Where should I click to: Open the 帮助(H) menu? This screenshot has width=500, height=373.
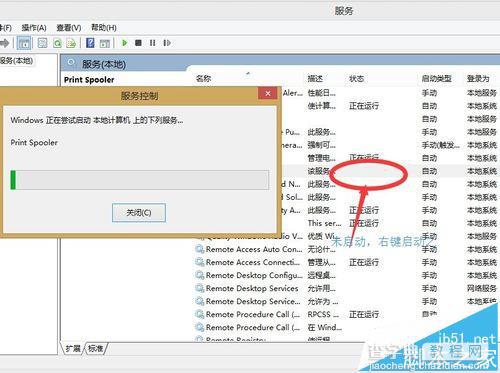coord(104,28)
